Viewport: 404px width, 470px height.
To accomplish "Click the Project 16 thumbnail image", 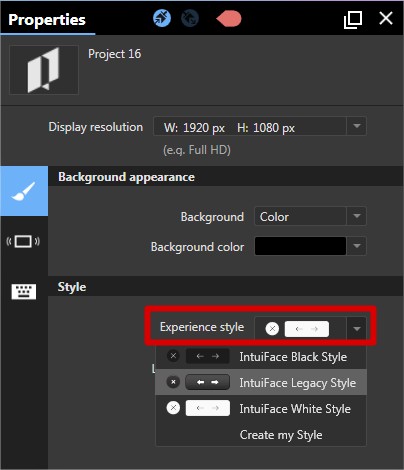I will pos(44,70).
